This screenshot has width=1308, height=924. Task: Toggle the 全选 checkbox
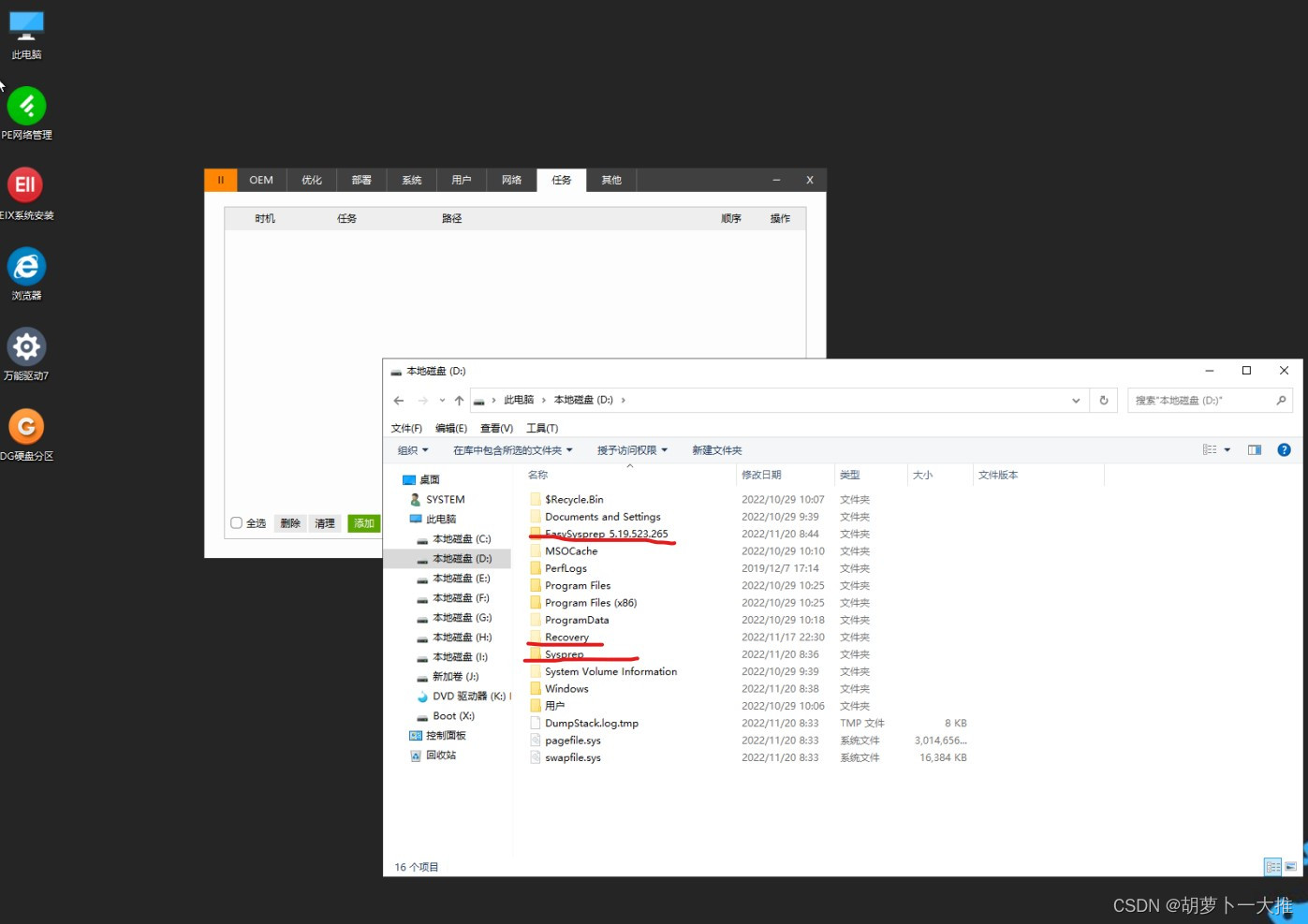237,523
